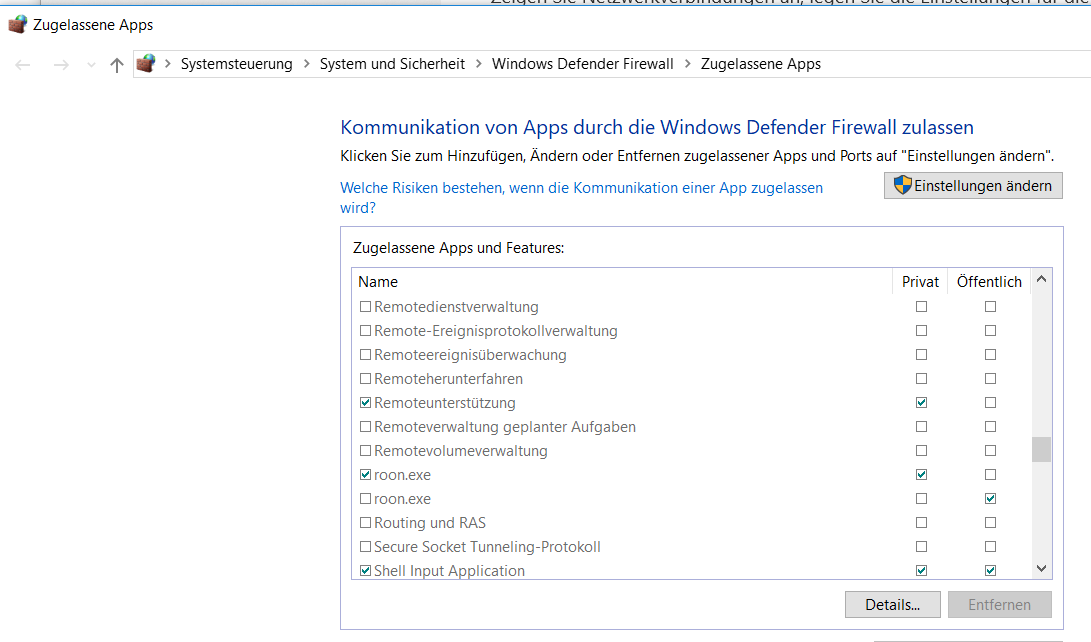Viewport: 1091px width, 642px height.
Task: Uncheck Privat for Remoteunterstützung
Action: (x=921, y=403)
